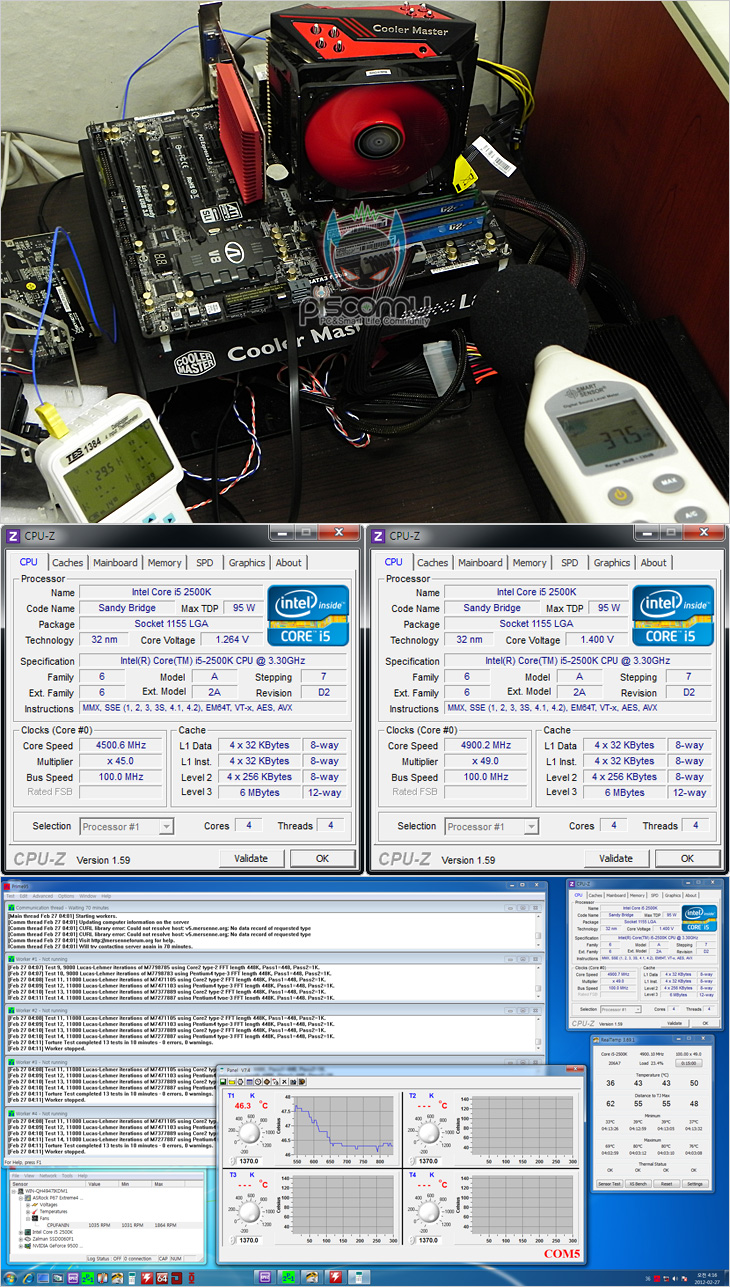The height and width of the screenshot is (1287, 730).
Task: Expand Intel Core i5 2500K node in HWMonitor
Action: (21, 1232)
